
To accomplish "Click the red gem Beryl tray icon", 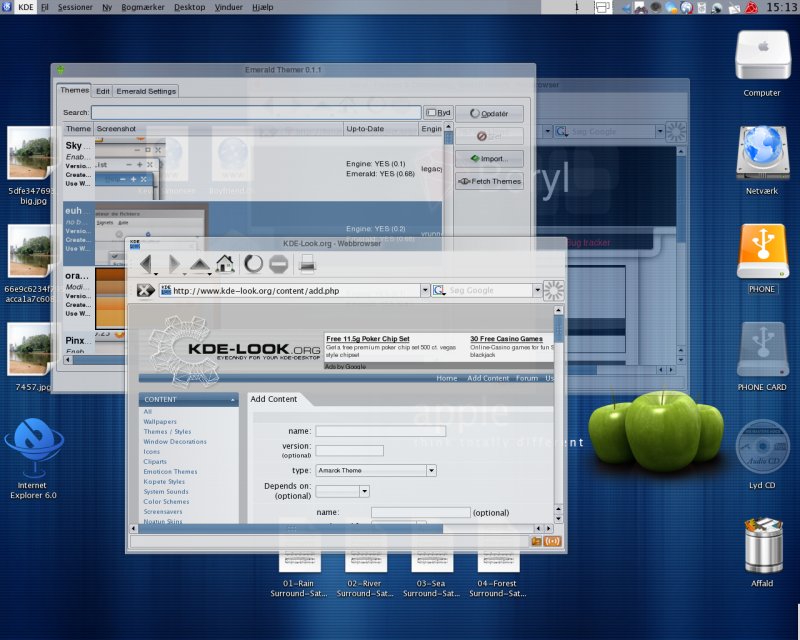I will click(752, 7).
